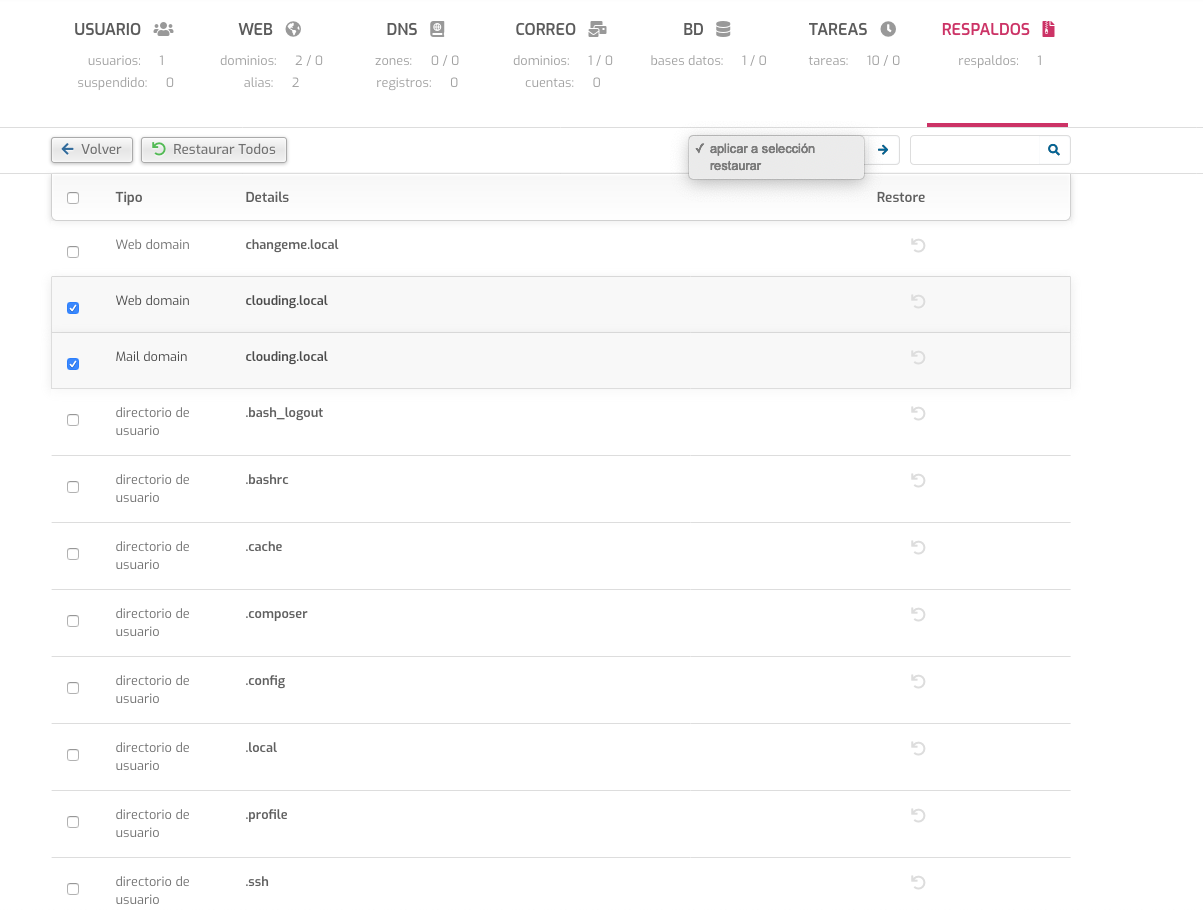Check the changeme.local row checkbox
The width and height of the screenshot is (1203, 910).
point(73,252)
